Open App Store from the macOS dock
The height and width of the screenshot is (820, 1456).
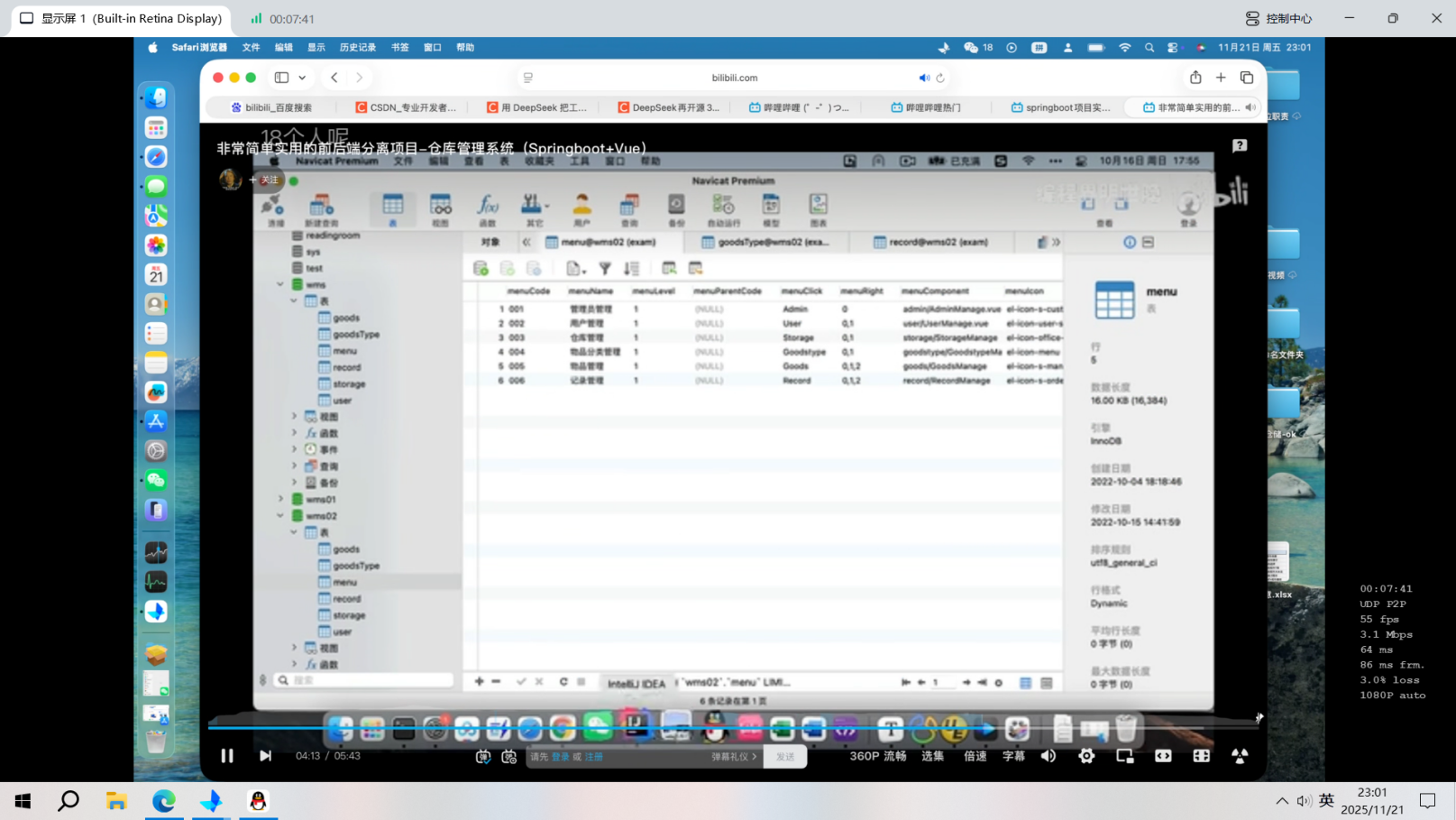pos(156,421)
